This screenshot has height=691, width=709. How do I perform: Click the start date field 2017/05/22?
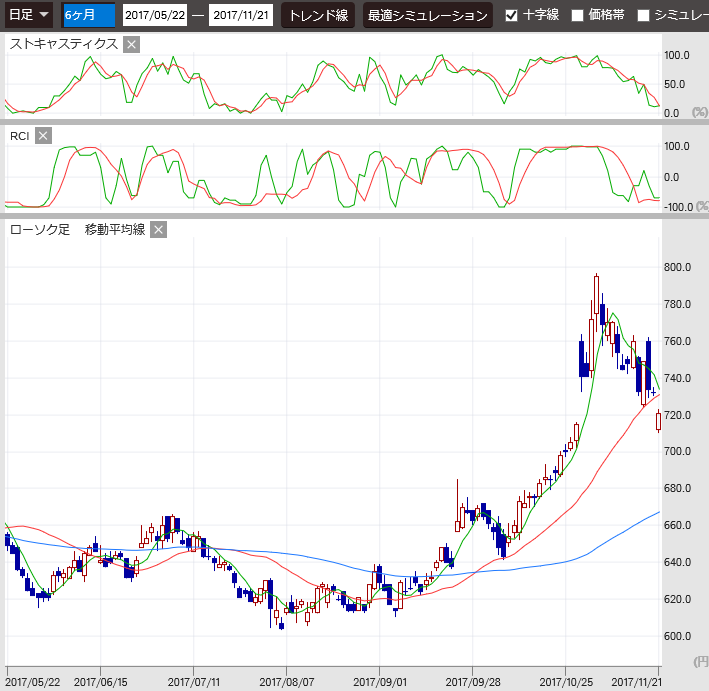click(154, 15)
